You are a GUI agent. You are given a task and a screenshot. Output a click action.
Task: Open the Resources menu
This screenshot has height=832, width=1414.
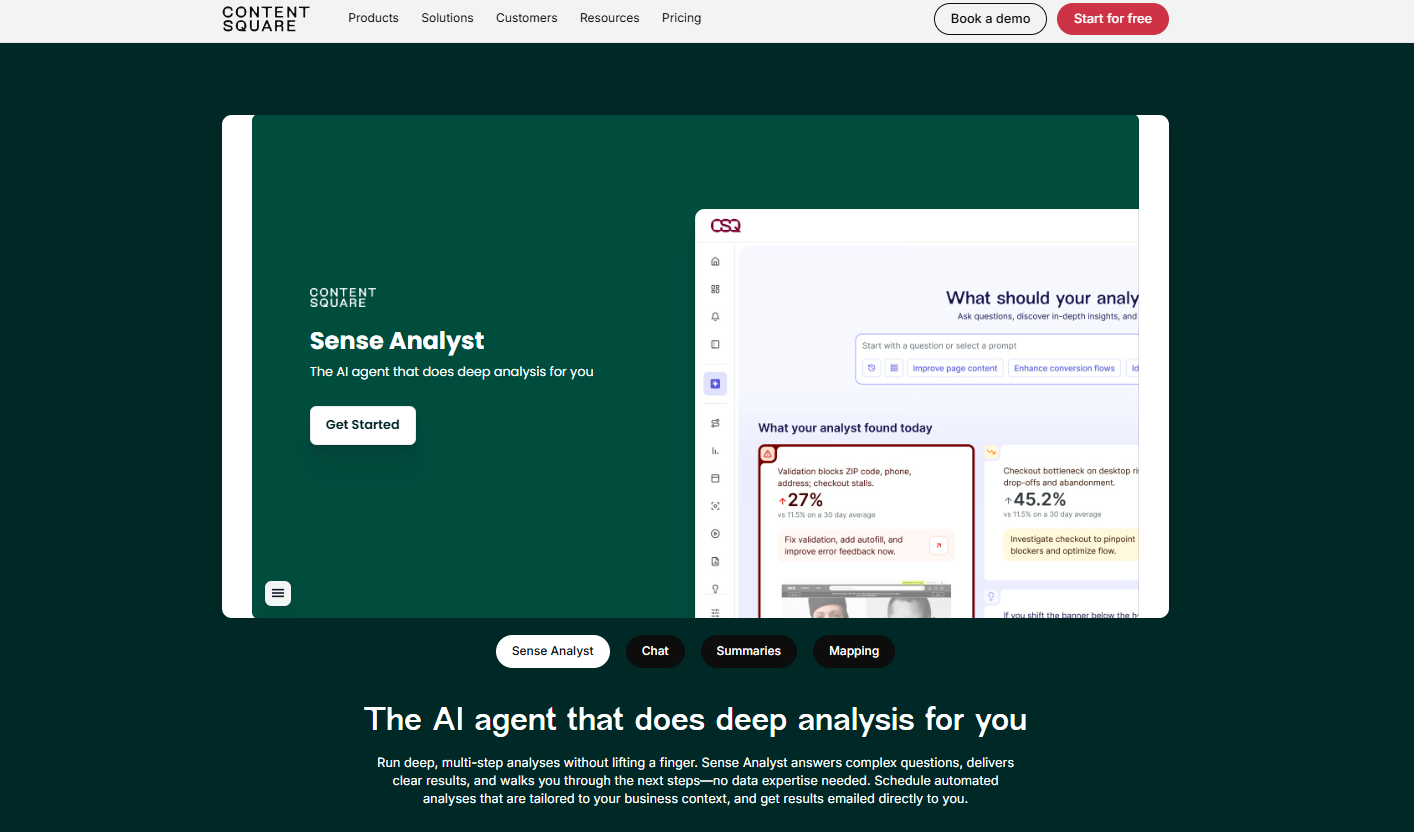[x=609, y=18]
